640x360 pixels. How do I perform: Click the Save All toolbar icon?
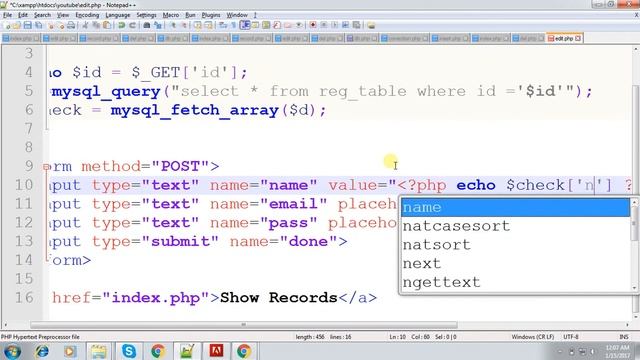tap(38, 25)
